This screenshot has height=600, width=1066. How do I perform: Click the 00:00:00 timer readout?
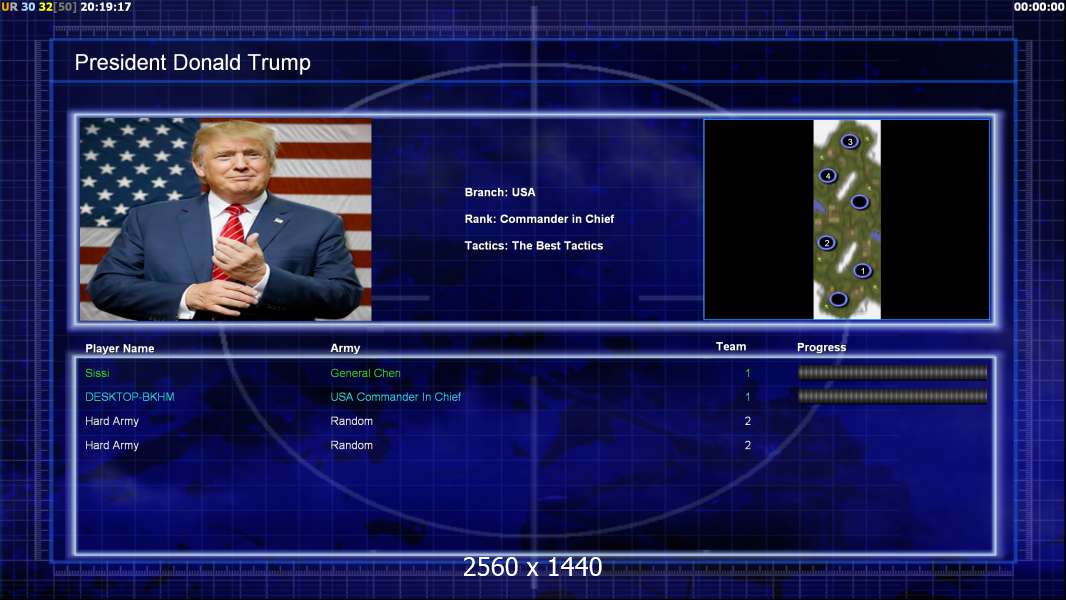click(1039, 7)
